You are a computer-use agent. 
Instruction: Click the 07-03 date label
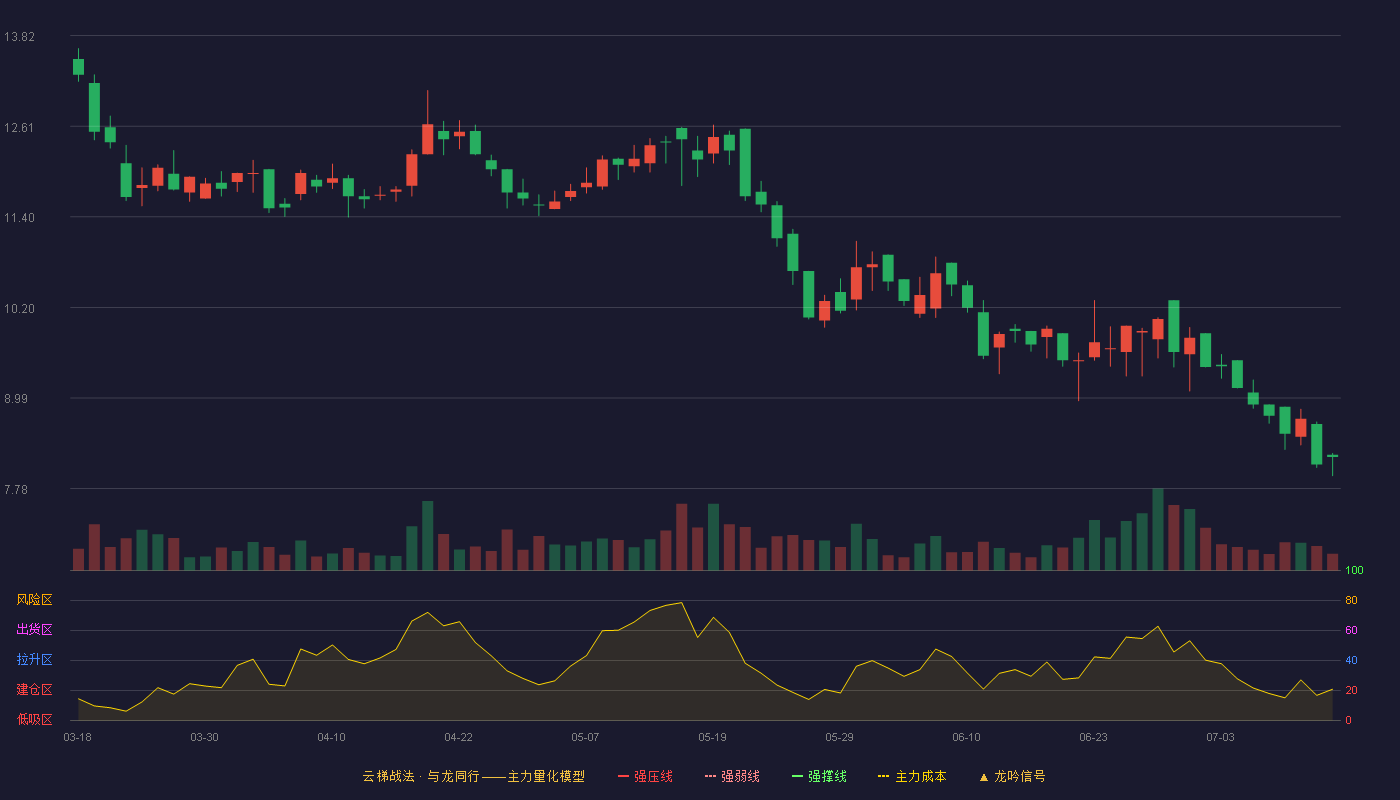tap(1220, 737)
